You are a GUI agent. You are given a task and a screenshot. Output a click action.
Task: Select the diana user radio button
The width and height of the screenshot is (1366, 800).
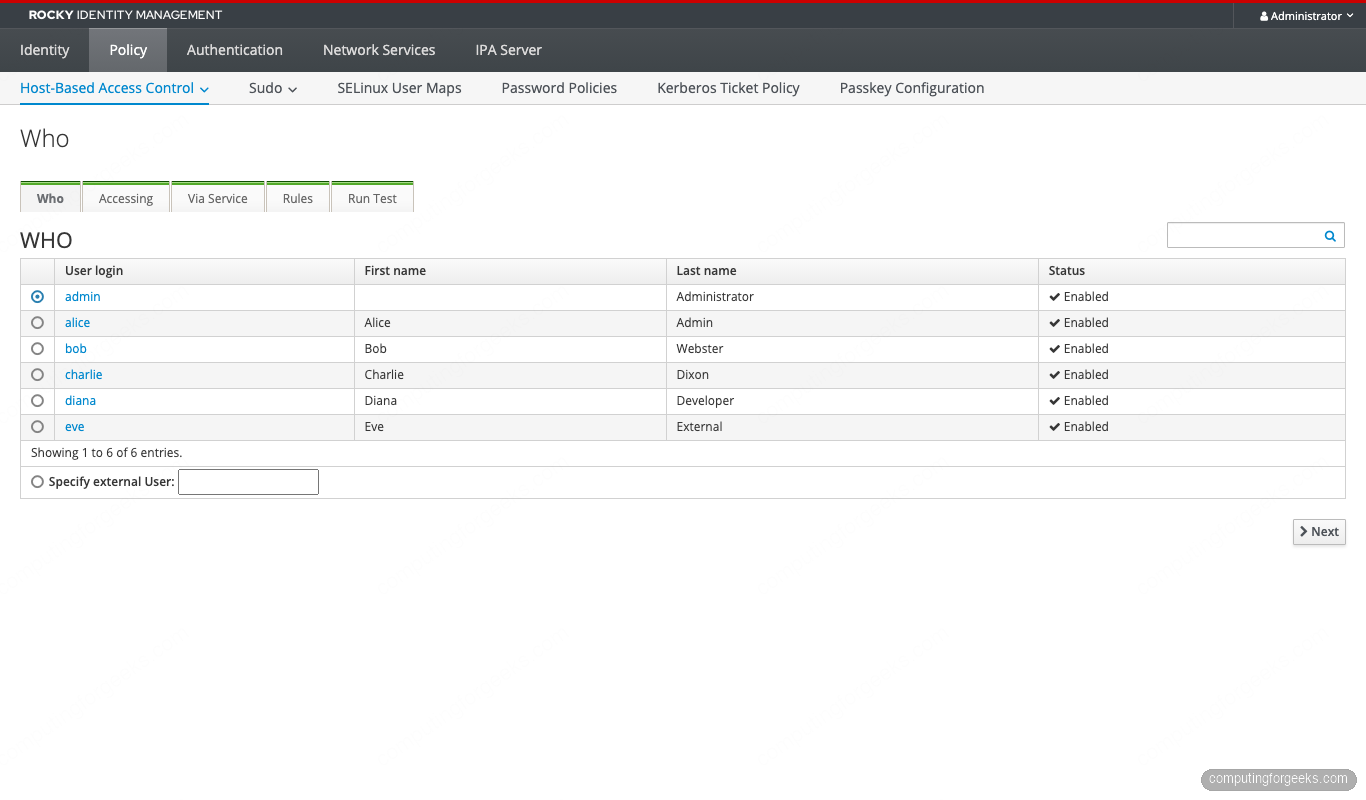click(x=38, y=401)
